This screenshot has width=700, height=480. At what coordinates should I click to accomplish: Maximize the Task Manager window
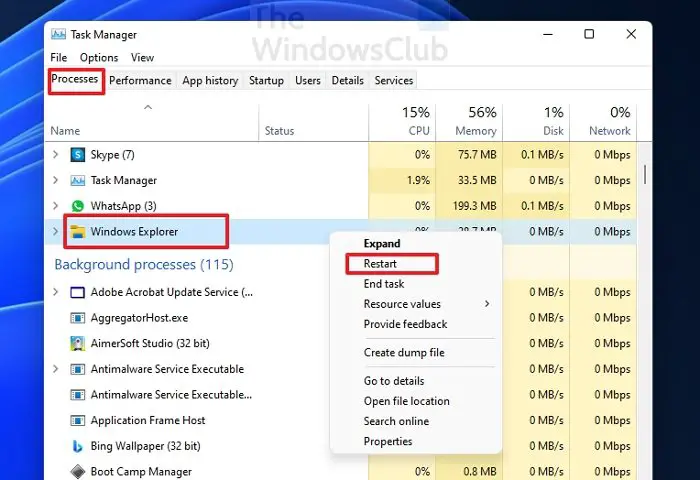click(x=589, y=34)
